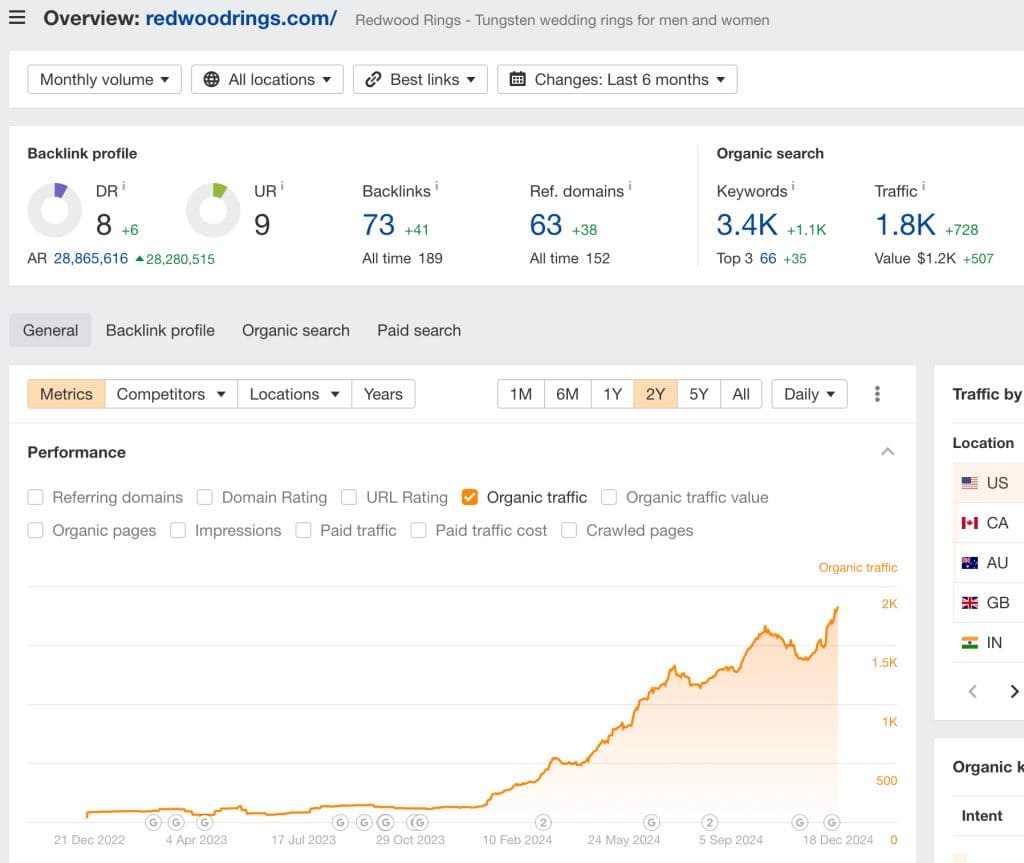The image size is (1024, 863).
Task: Open the chart three-dot options menu
Action: pyautogui.click(x=877, y=394)
